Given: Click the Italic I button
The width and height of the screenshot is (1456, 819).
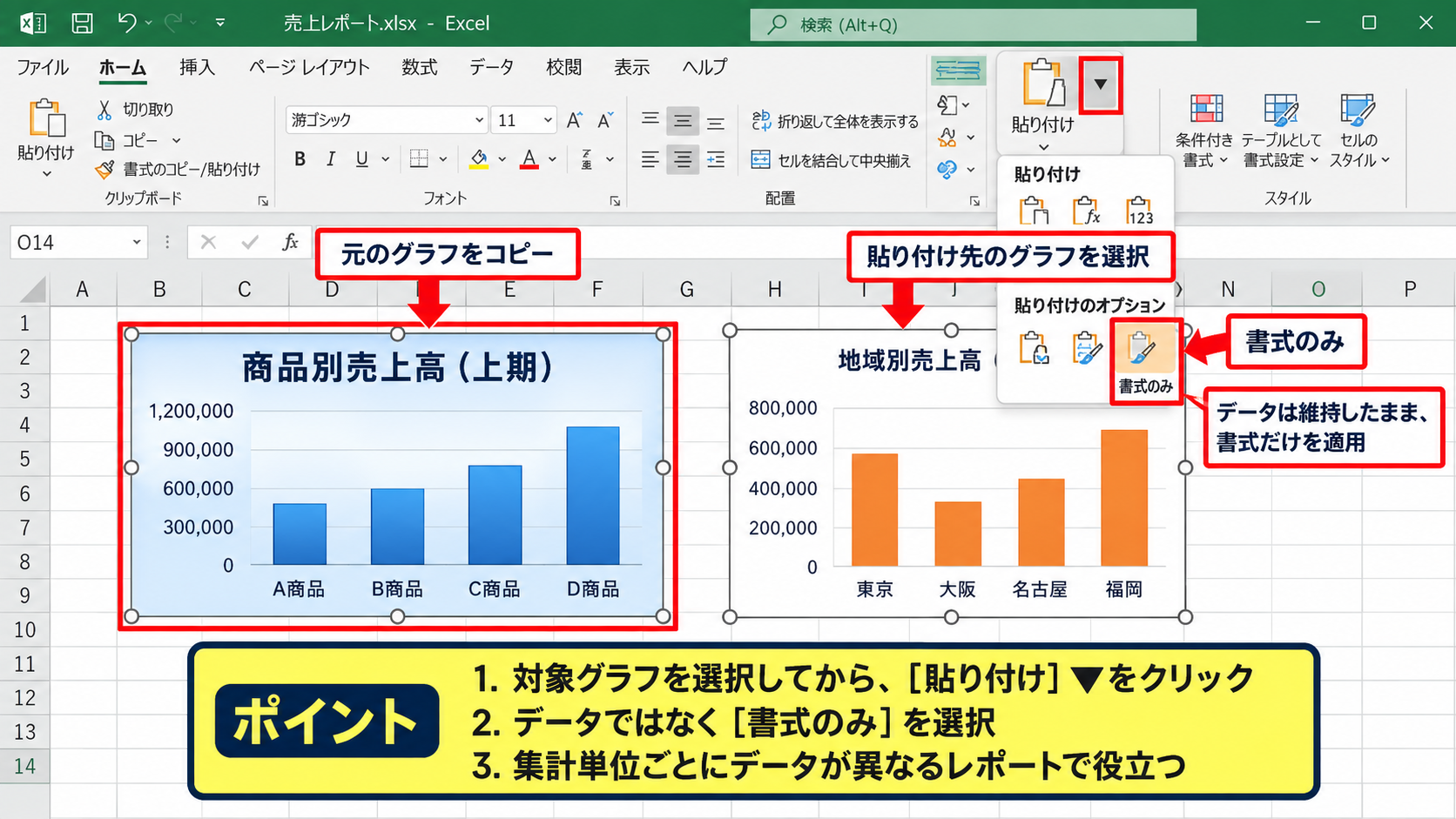Looking at the screenshot, I should 330,158.
